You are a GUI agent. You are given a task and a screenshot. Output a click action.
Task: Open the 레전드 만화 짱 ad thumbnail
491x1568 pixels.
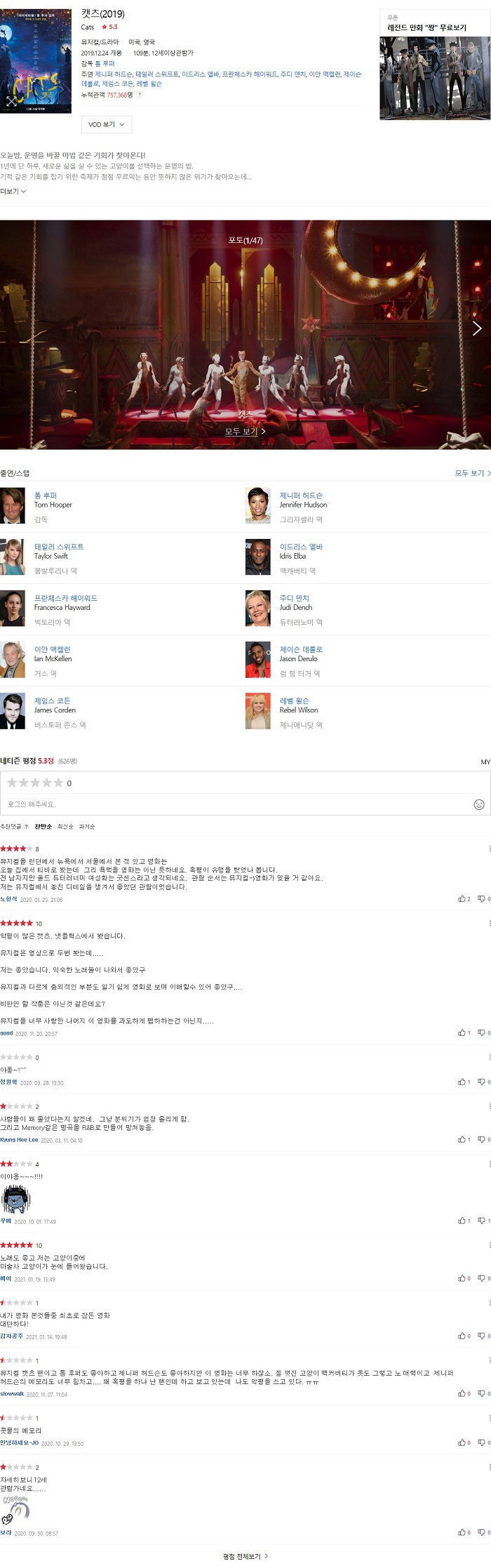pos(435,78)
